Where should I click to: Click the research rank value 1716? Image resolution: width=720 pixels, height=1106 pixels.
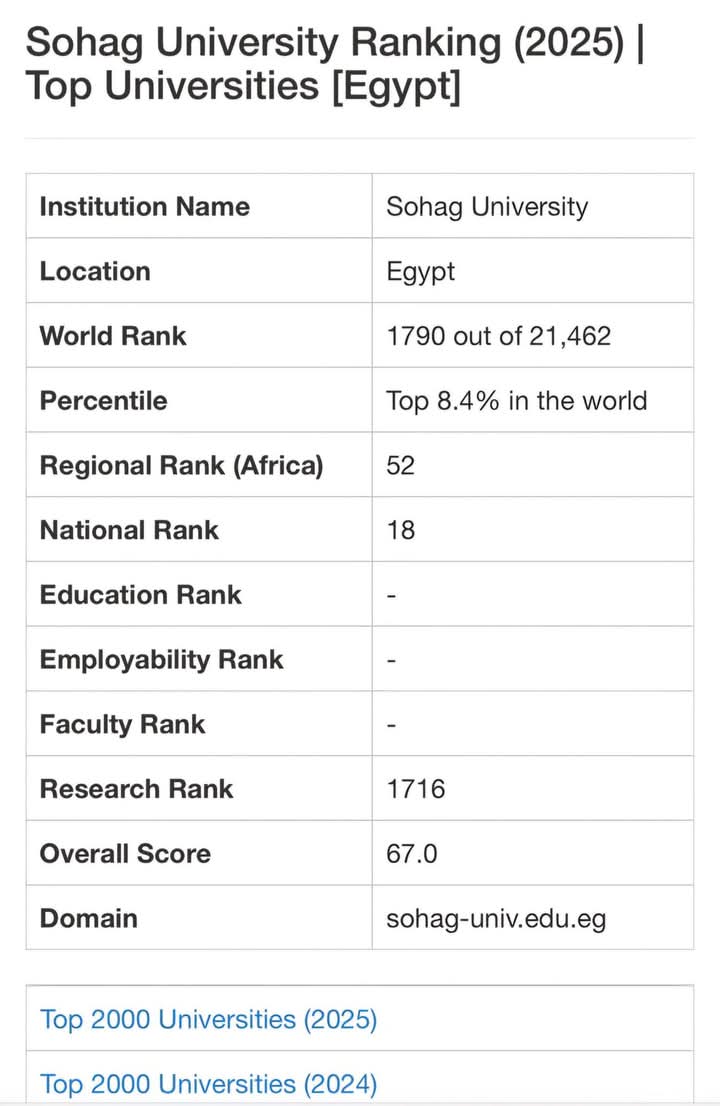415,789
